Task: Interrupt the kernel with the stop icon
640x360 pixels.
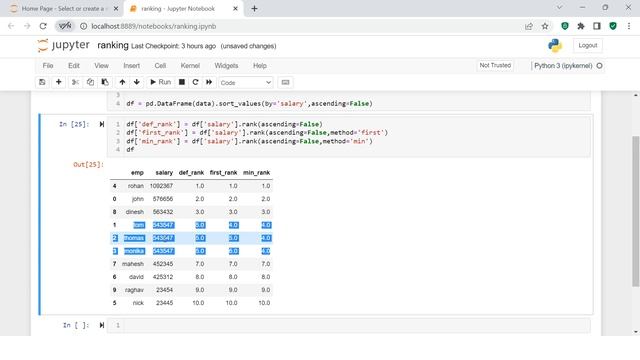Action: tap(182, 82)
